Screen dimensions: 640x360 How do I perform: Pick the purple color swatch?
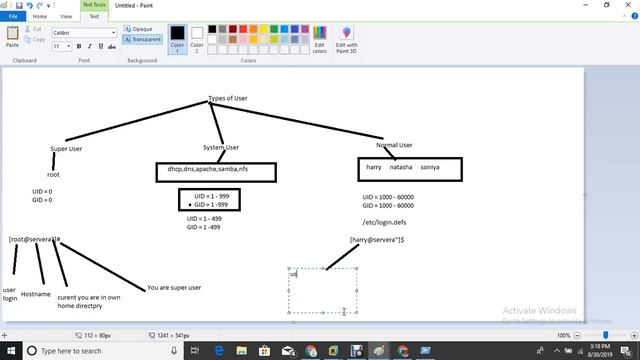pos(305,29)
